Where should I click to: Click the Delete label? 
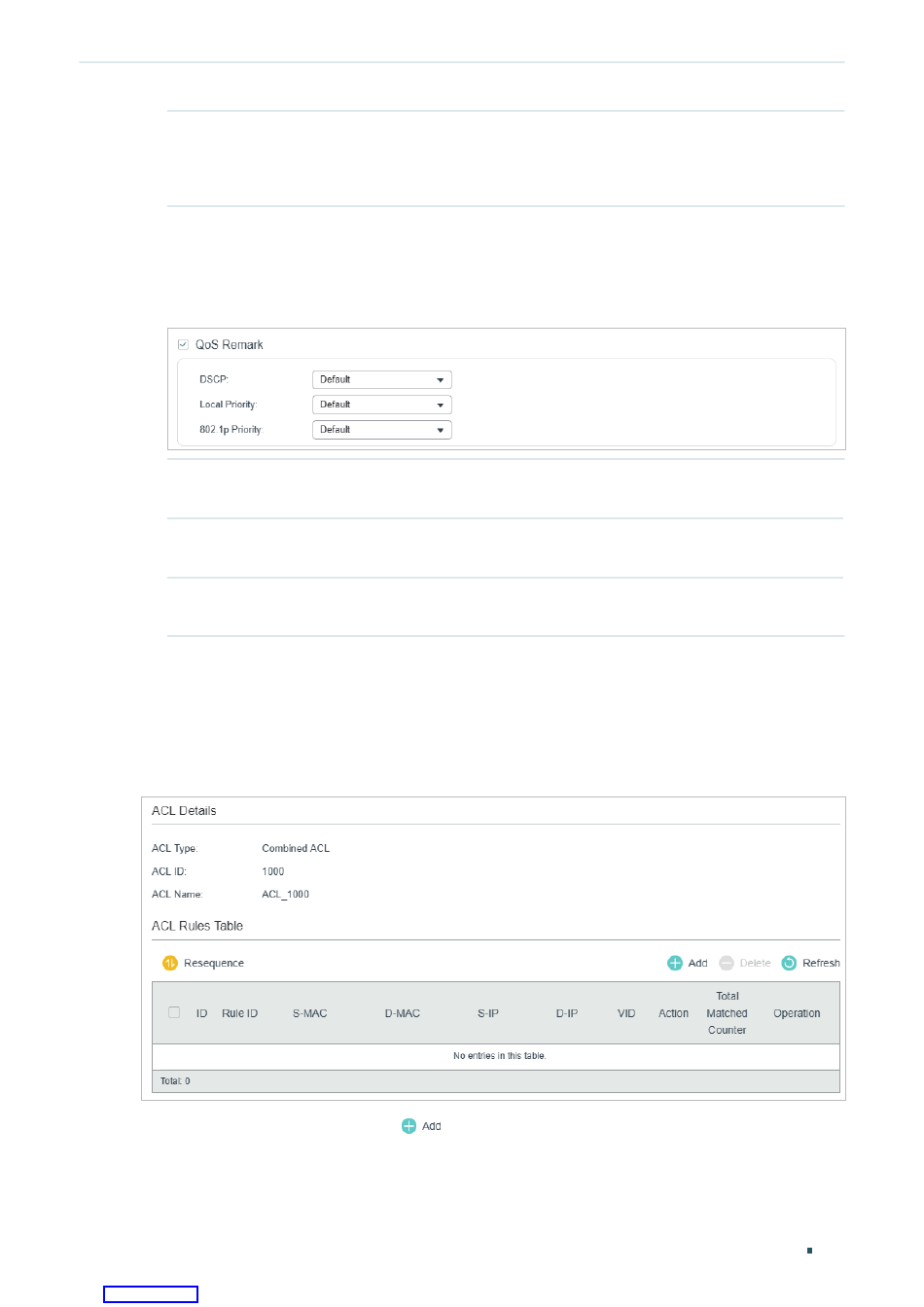pyautogui.click(x=755, y=963)
